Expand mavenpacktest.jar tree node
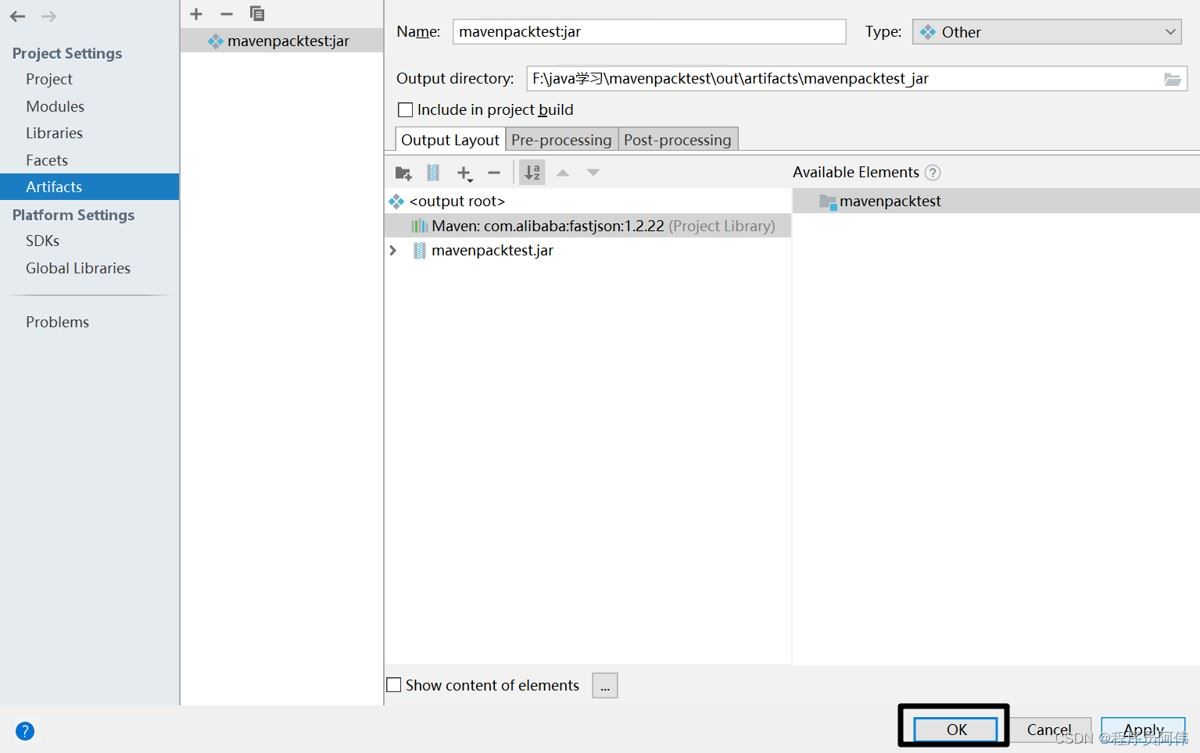 [393, 251]
